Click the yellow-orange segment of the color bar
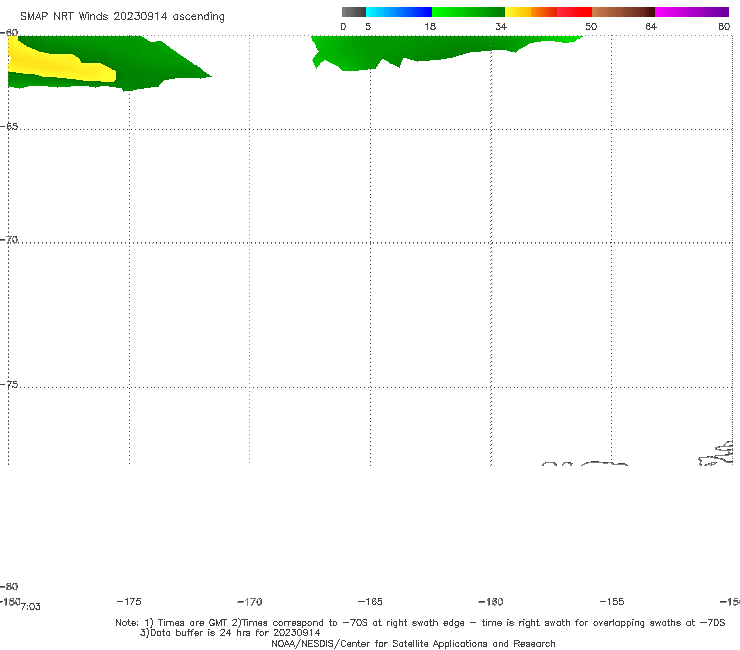740x650 pixels. (531, 12)
